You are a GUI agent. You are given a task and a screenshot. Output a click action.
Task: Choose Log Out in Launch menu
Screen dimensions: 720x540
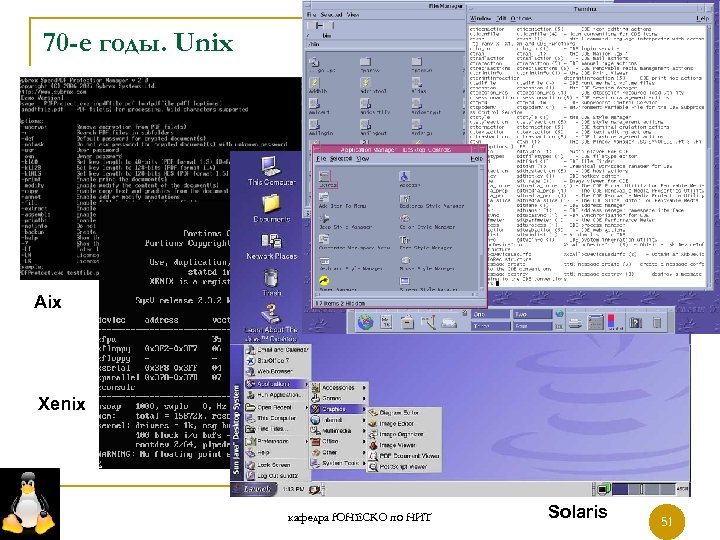coord(277,476)
